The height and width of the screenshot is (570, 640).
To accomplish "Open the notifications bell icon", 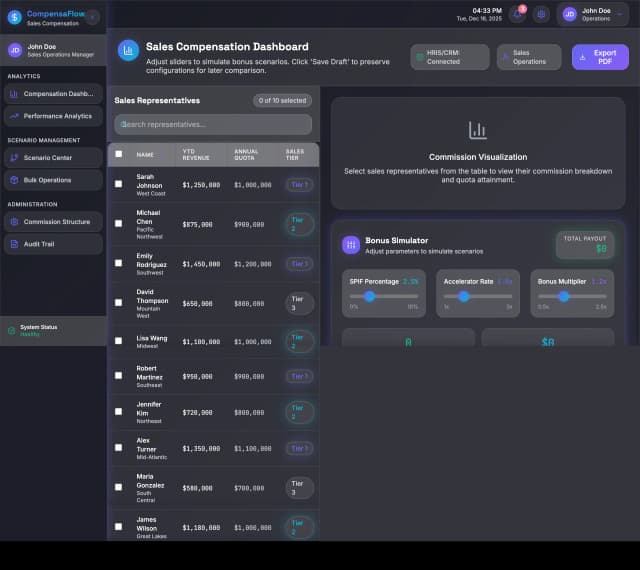I will [x=517, y=14].
